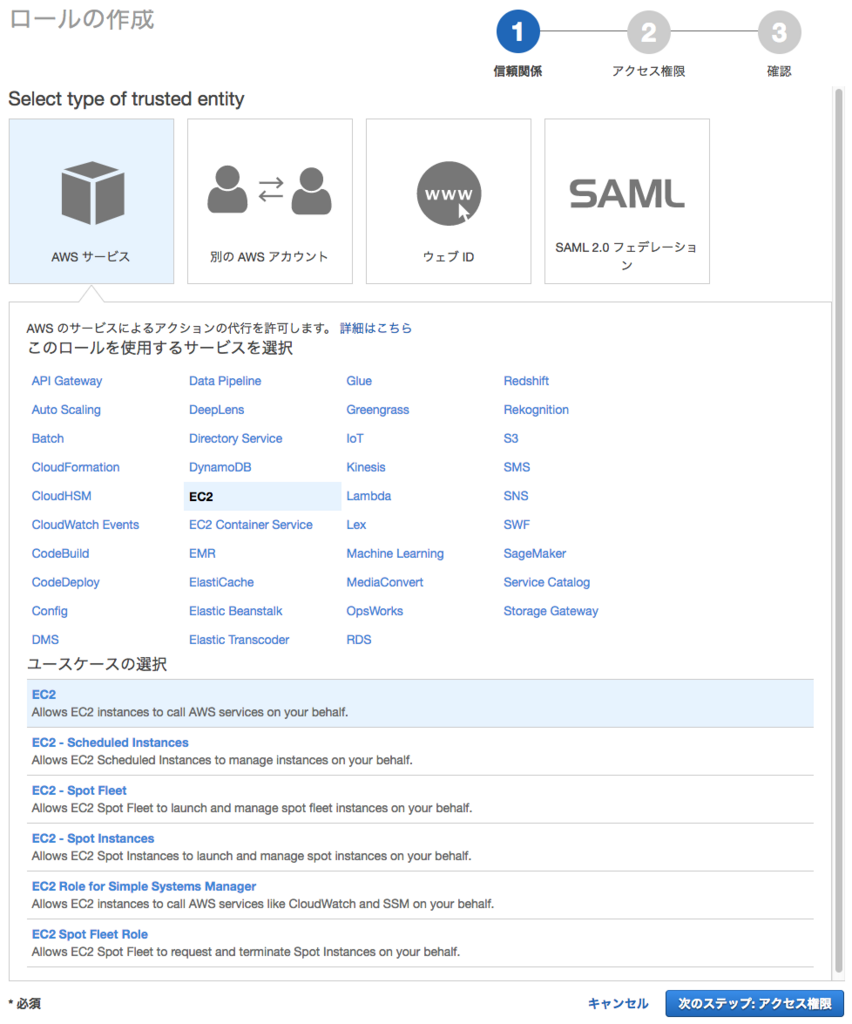Select DeepLens service
Screen dimensions: 852x1024
coord(217,409)
